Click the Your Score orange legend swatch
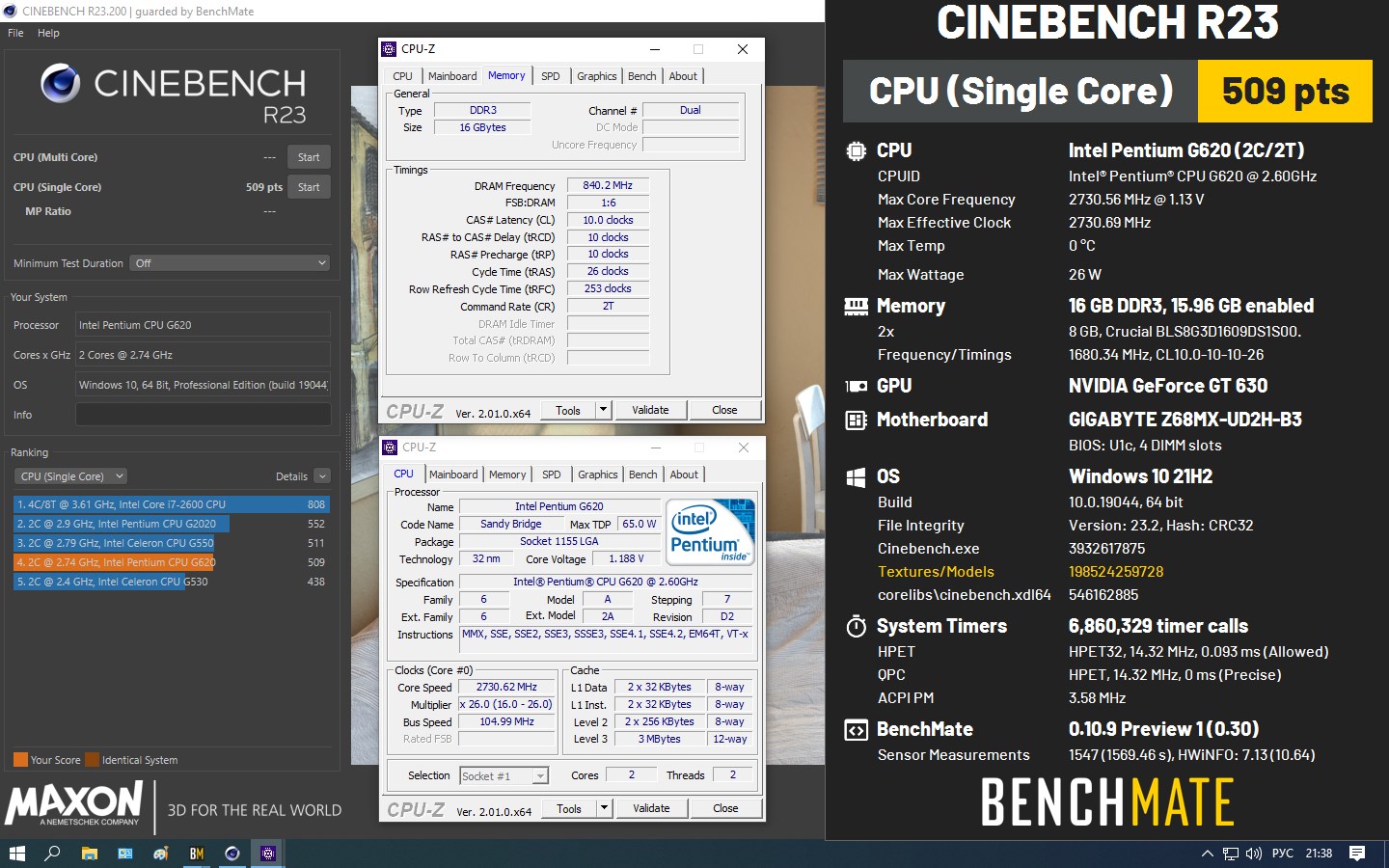Viewport: 1389px width, 868px height. click(x=20, y=760)
